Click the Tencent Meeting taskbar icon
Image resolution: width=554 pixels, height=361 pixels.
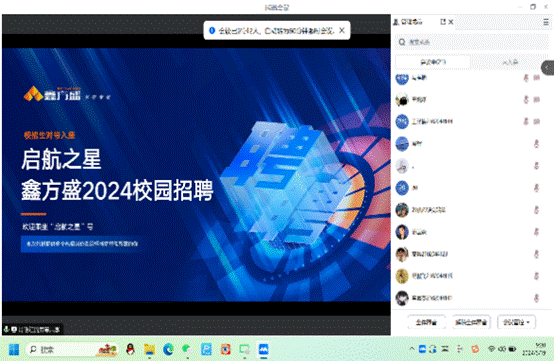point(264,350)
